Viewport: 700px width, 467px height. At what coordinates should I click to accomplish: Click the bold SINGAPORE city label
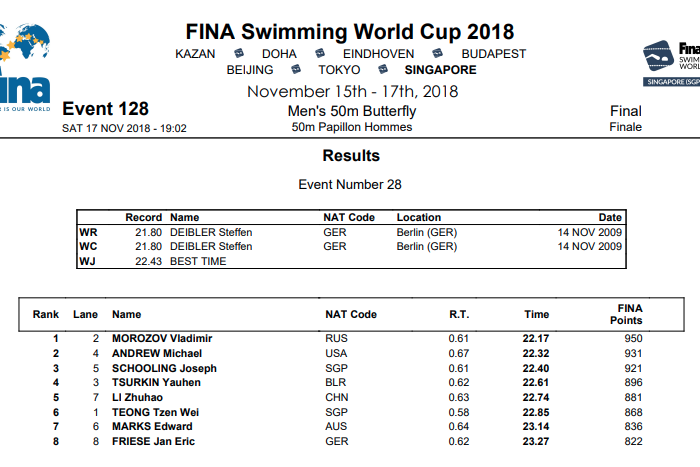(441, 70)
